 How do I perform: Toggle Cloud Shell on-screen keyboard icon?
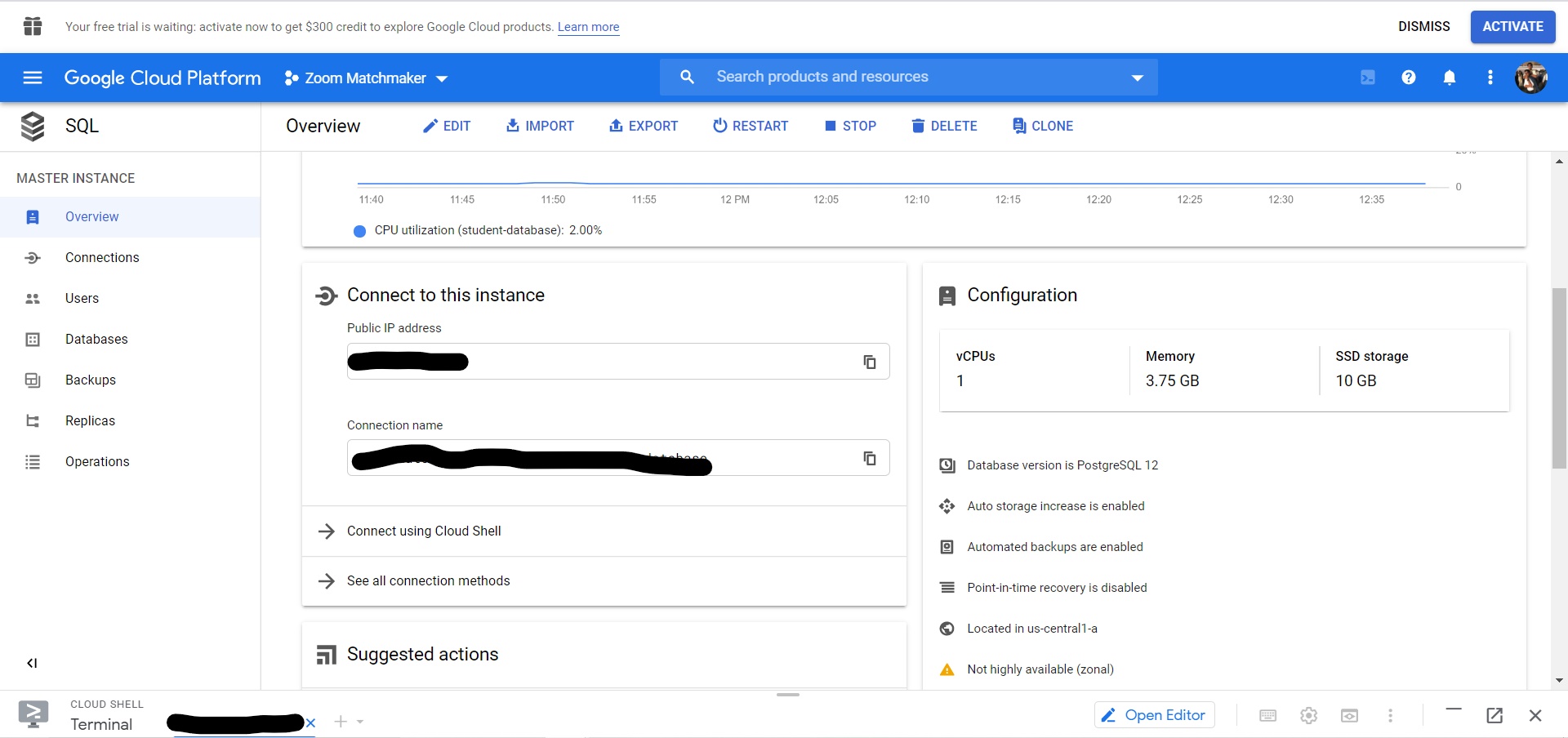[x=1268, y=716]
